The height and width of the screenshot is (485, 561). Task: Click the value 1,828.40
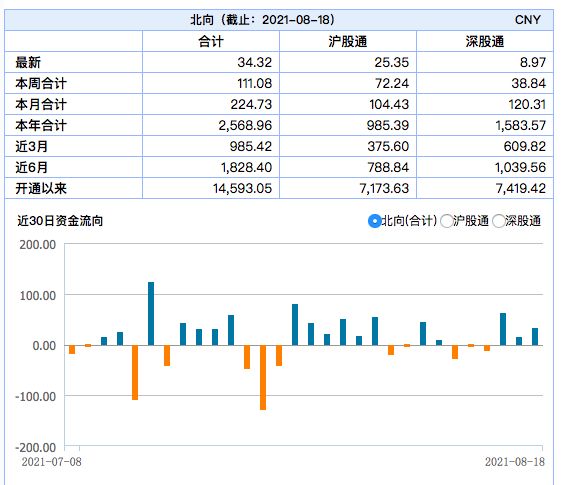[247, 167]
